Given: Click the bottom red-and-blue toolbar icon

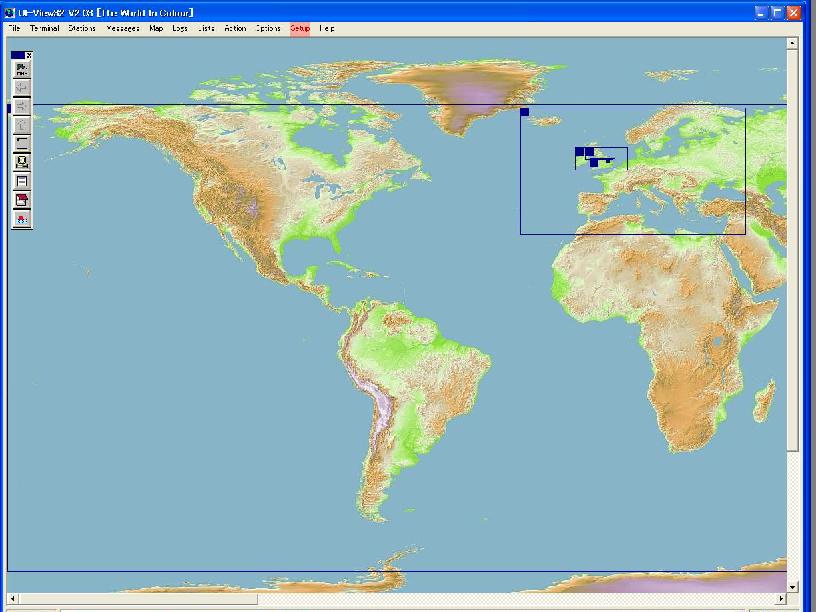Looking at the screenshot, I should click(22, 219).
